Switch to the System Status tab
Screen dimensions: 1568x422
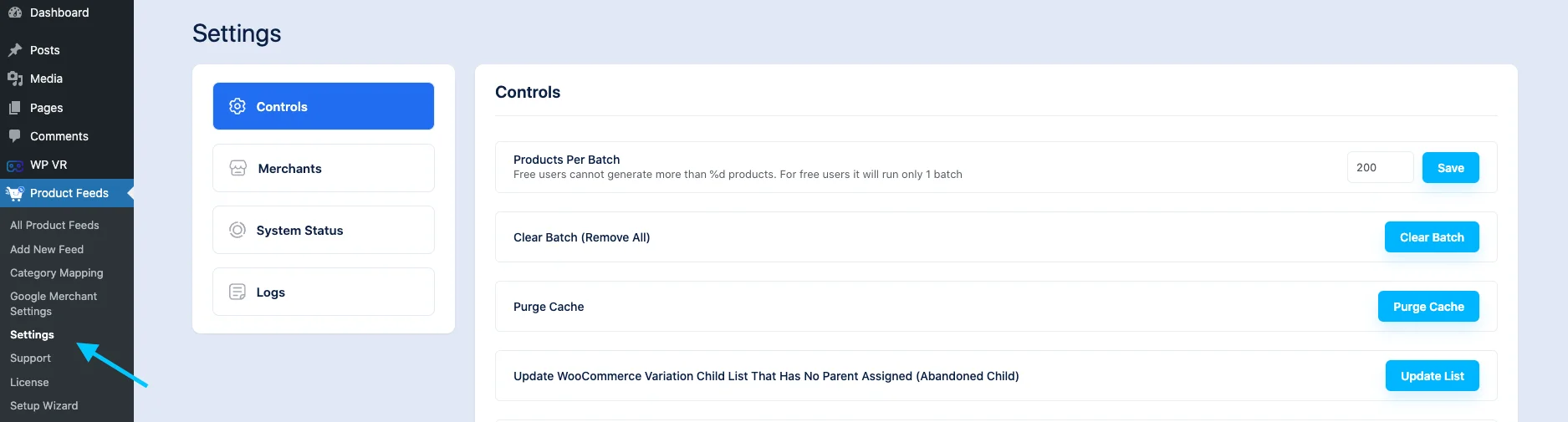tap(324, 230)
